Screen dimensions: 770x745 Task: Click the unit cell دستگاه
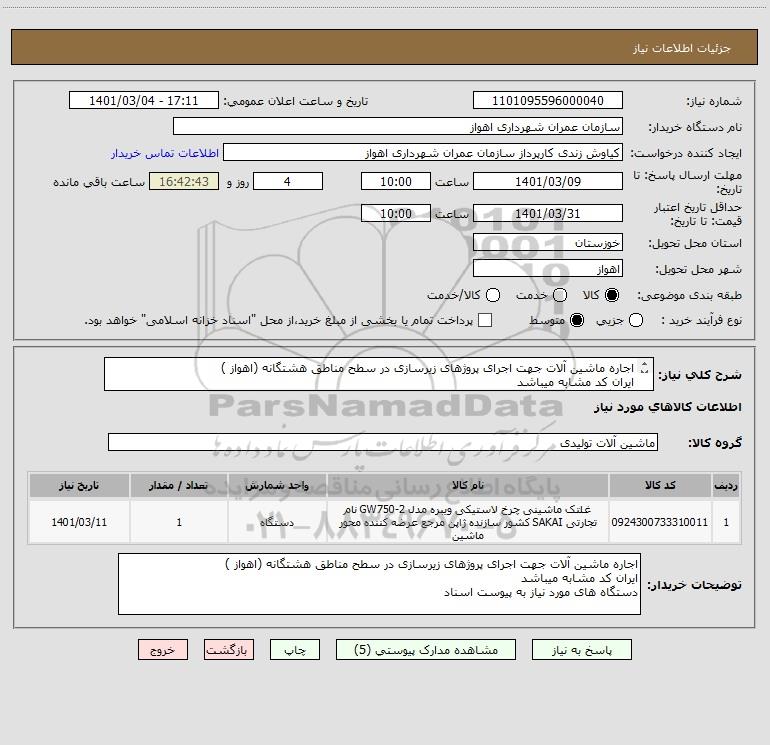point(277,522)
